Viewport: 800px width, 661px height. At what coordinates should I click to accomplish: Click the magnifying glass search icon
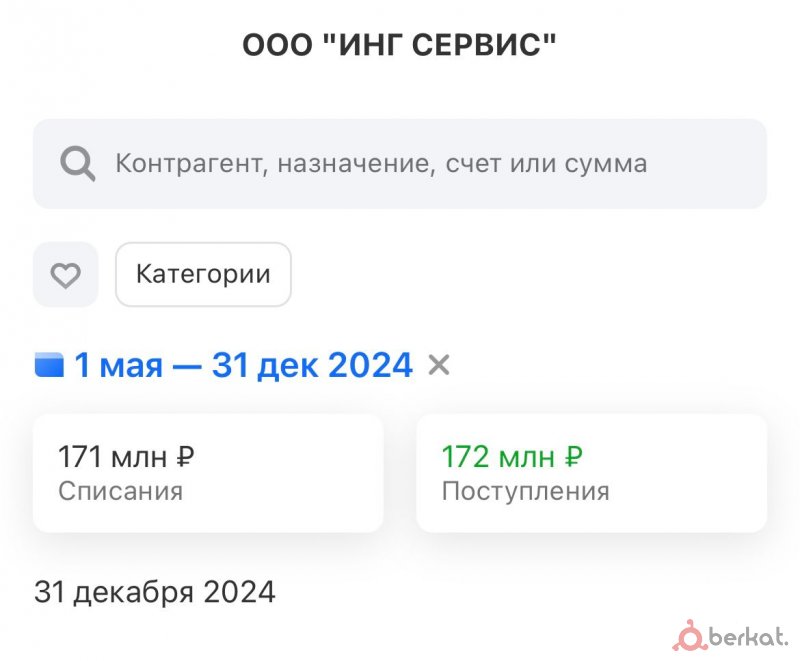(77, 163)
